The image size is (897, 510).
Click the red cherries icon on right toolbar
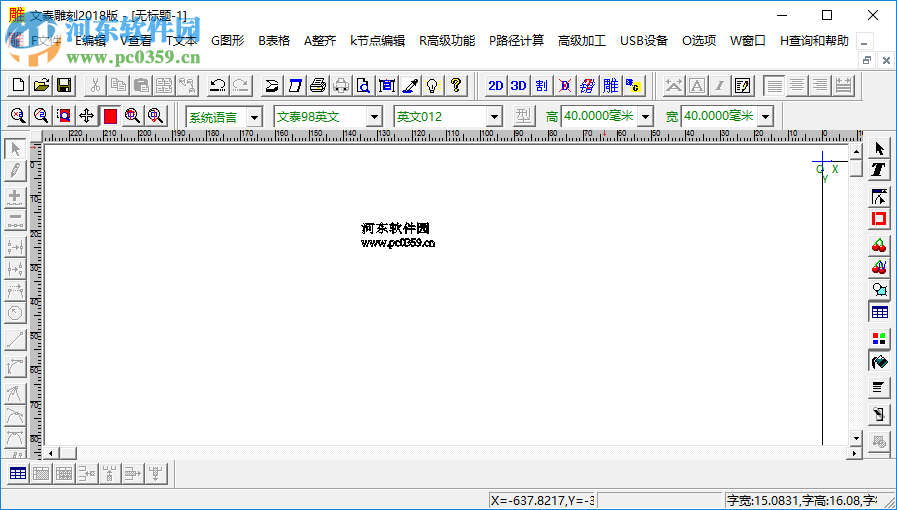click(x=879, y=245)
